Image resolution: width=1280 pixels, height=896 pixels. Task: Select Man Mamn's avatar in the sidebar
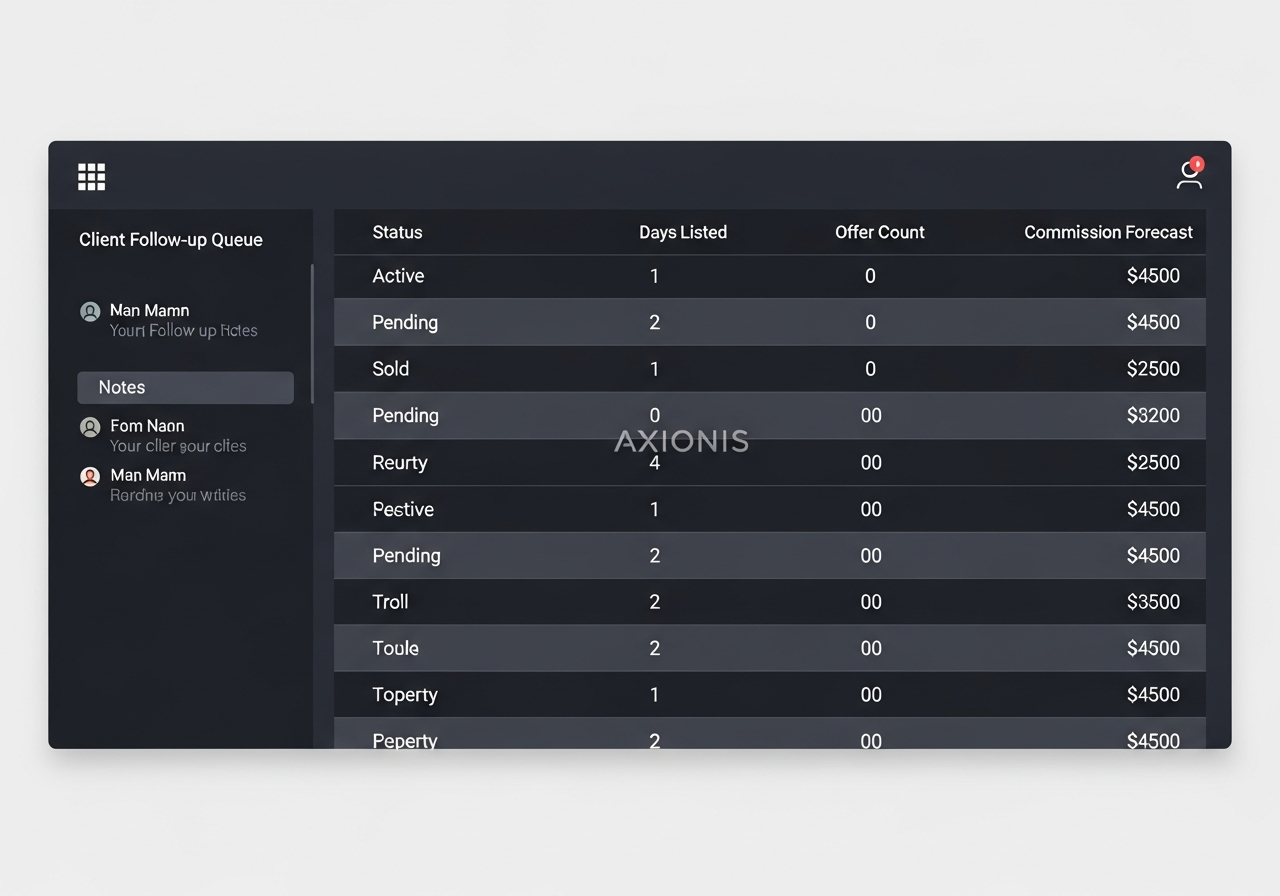(x=90, y=311)
